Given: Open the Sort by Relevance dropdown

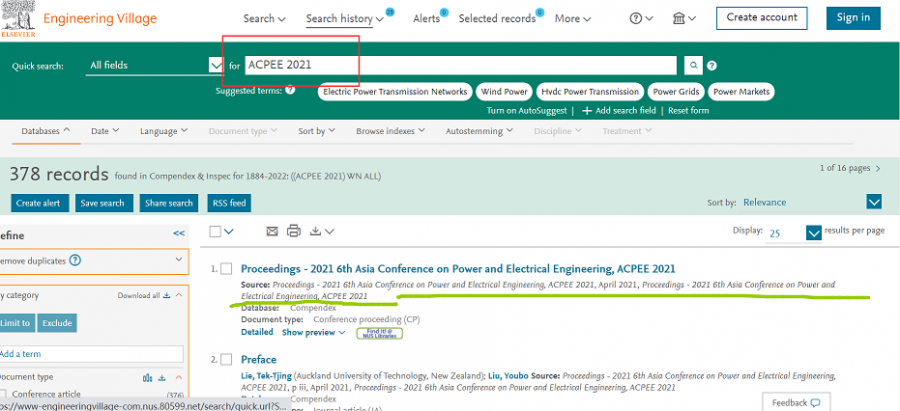Looking at the screenshot, I should tap(874, 202).
